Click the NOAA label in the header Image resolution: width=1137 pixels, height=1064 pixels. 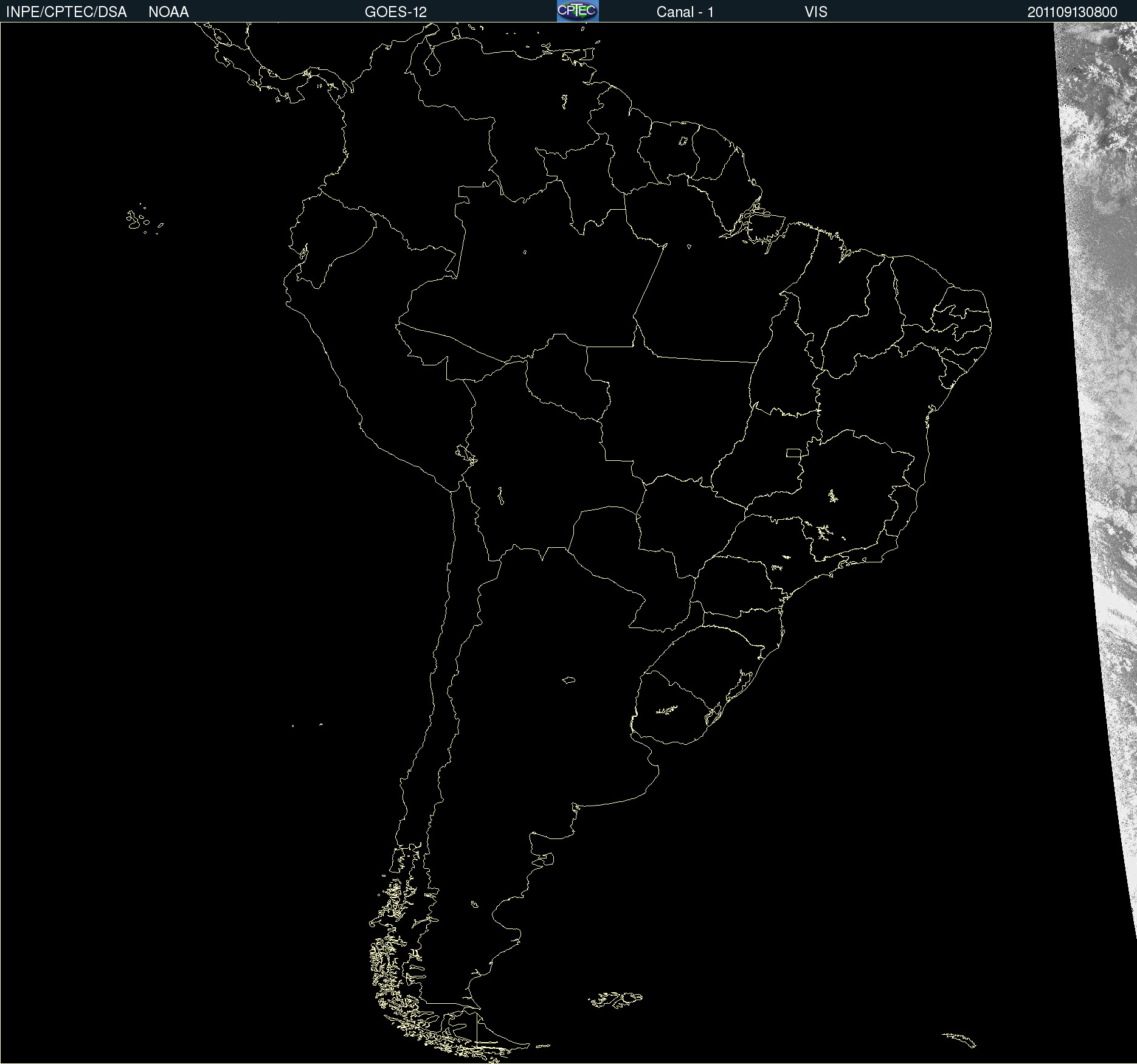[x=168, y=12]
